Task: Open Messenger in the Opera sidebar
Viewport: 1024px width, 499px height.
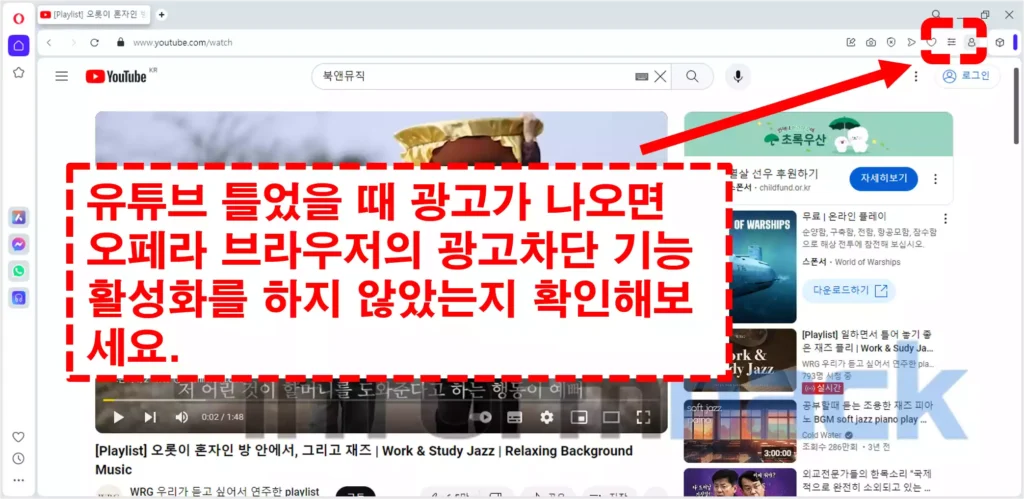Action: (19, 244)
